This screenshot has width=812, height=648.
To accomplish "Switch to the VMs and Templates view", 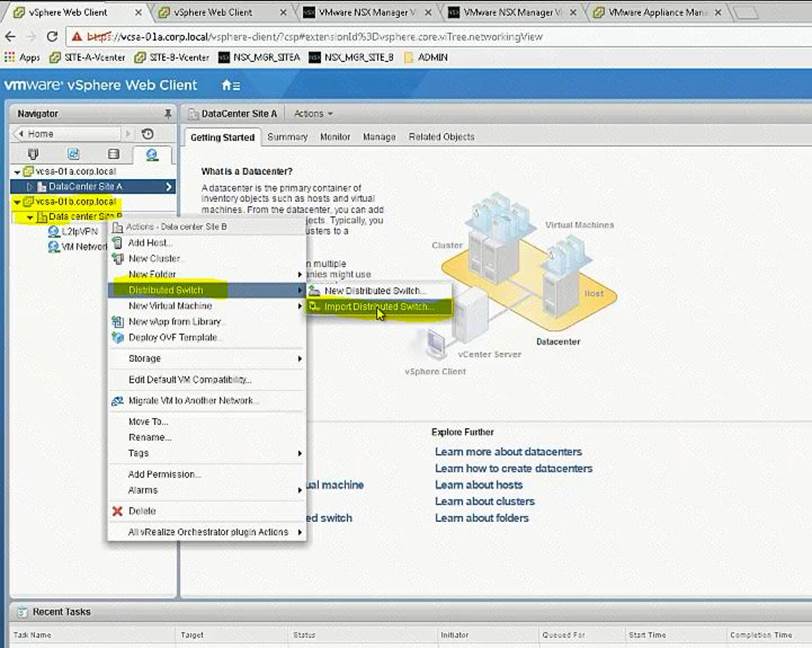I will click(73, 154).
